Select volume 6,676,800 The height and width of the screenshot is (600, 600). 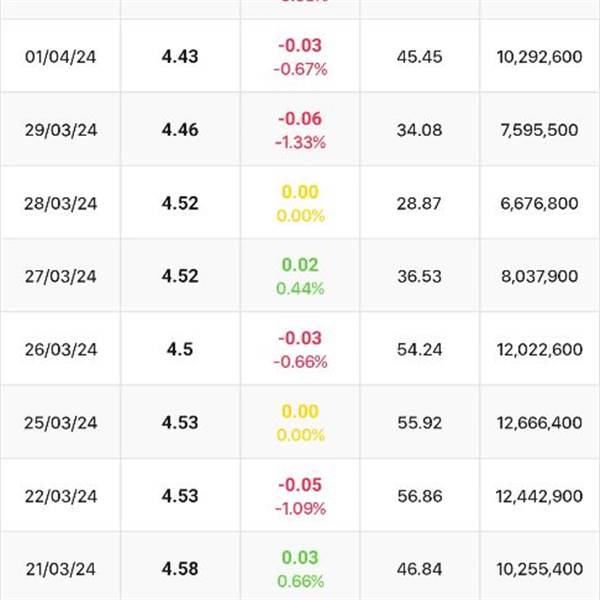click(x=540, y=204)
